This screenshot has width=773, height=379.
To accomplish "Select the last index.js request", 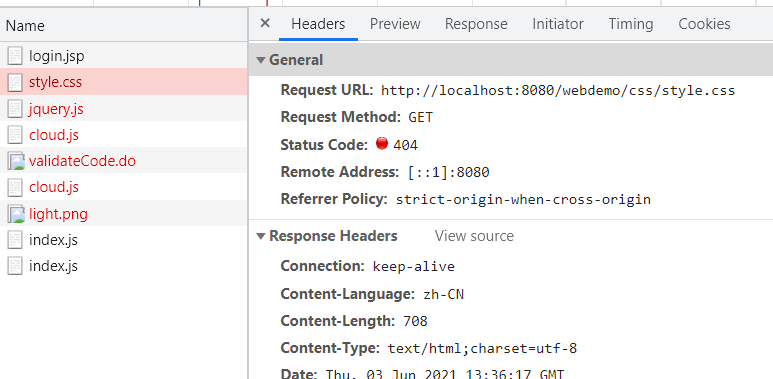I will click(x=123, y=266).
